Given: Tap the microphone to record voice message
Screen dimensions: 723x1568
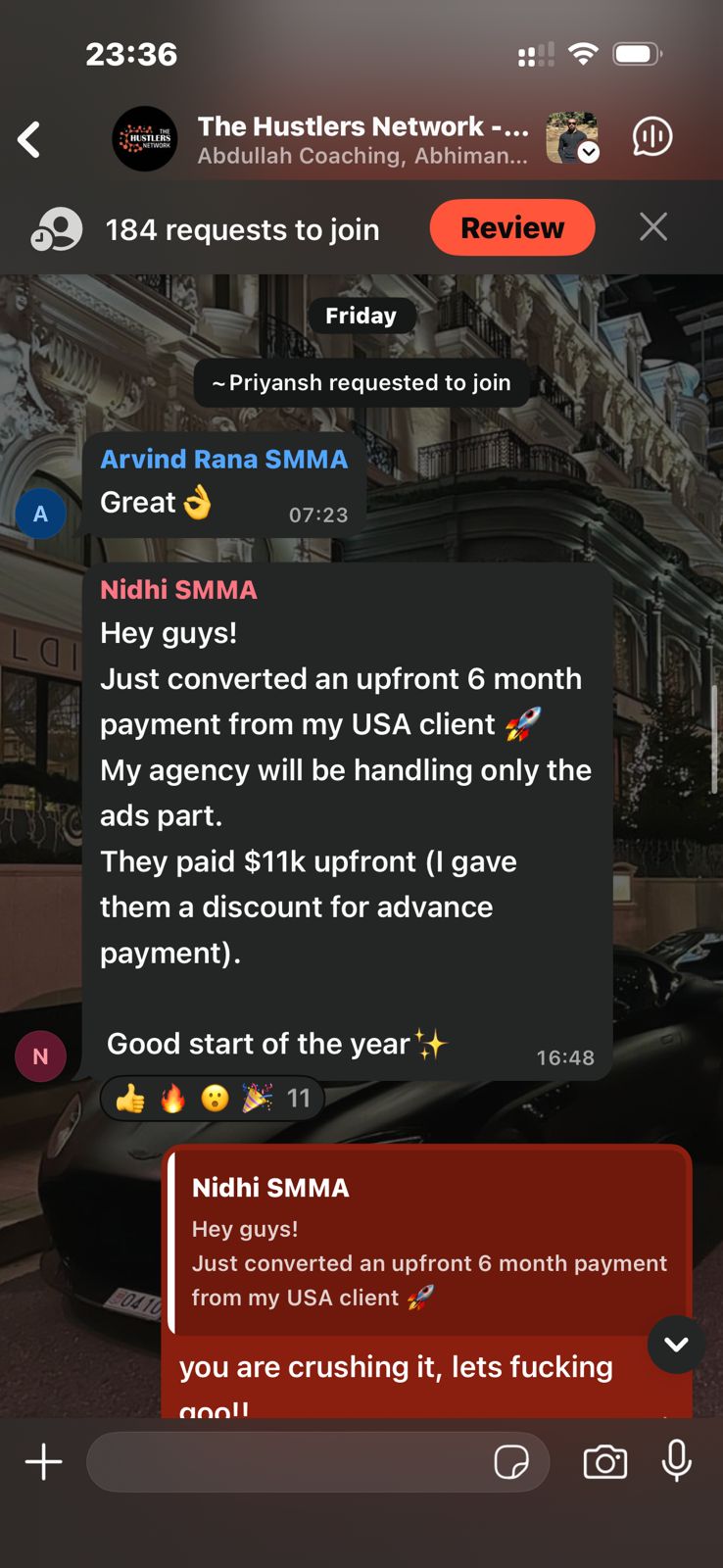Looking at the screenshot, I should click(677, 1461).
